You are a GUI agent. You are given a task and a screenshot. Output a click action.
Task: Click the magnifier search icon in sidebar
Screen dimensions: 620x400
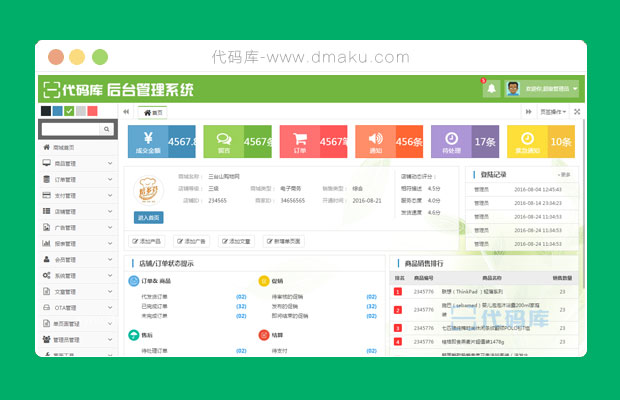click(x=106, y=129)
